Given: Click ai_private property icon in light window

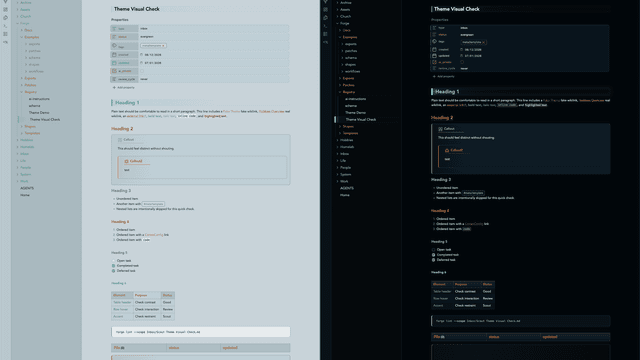Looking at the screenshot, I should (114, 71).
